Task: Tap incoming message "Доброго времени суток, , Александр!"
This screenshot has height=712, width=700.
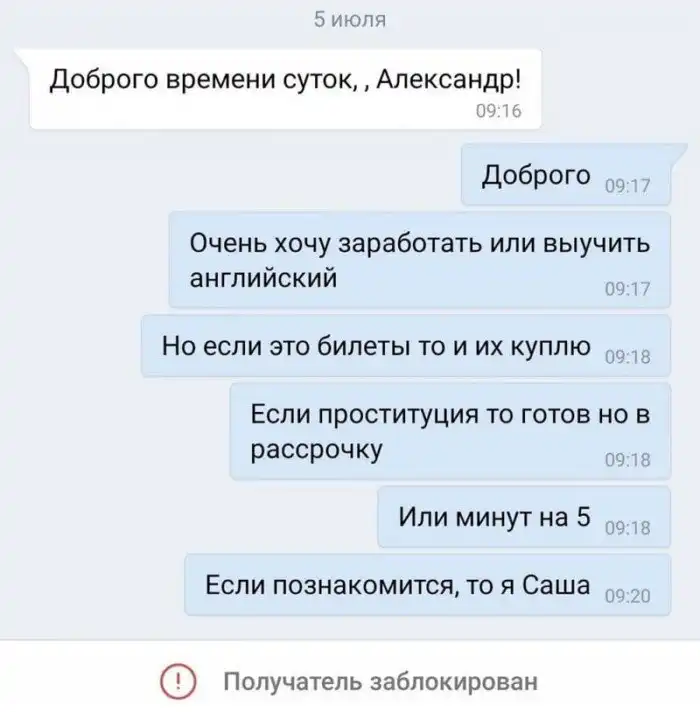Action: 286,89
